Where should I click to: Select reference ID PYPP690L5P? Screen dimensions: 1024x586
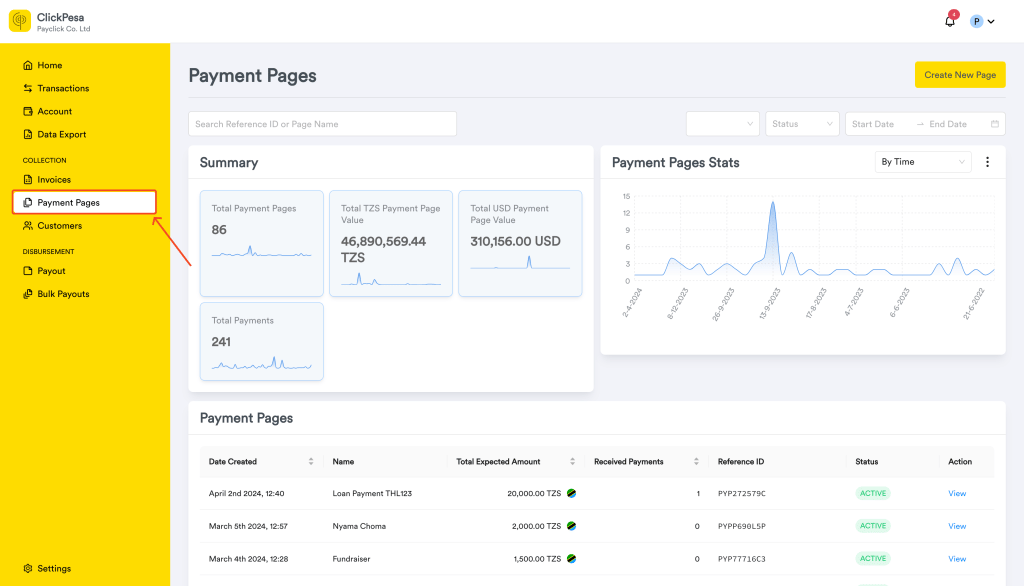click(741, 526)
